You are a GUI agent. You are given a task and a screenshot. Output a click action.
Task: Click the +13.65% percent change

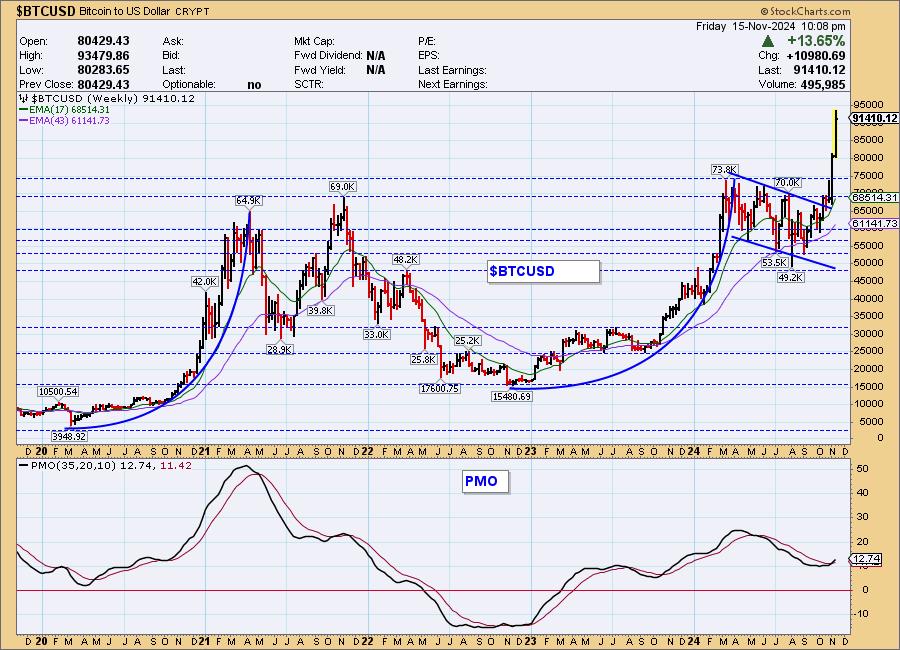[816, 41]
